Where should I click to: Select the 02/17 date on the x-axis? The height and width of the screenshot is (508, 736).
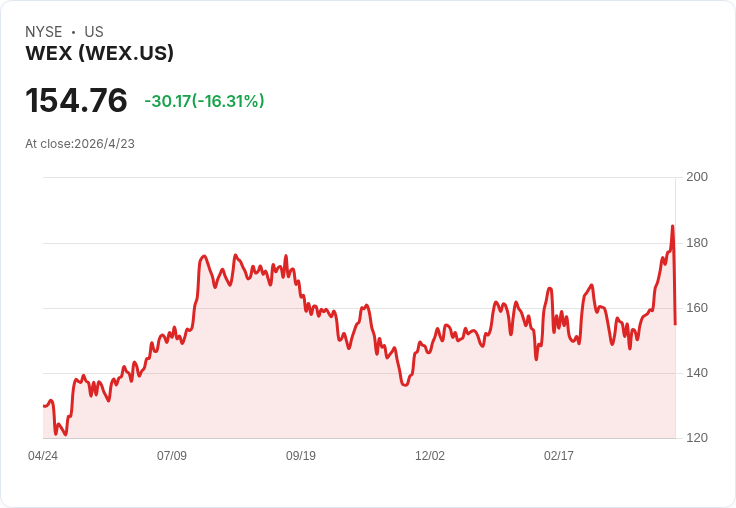[559, 456]
